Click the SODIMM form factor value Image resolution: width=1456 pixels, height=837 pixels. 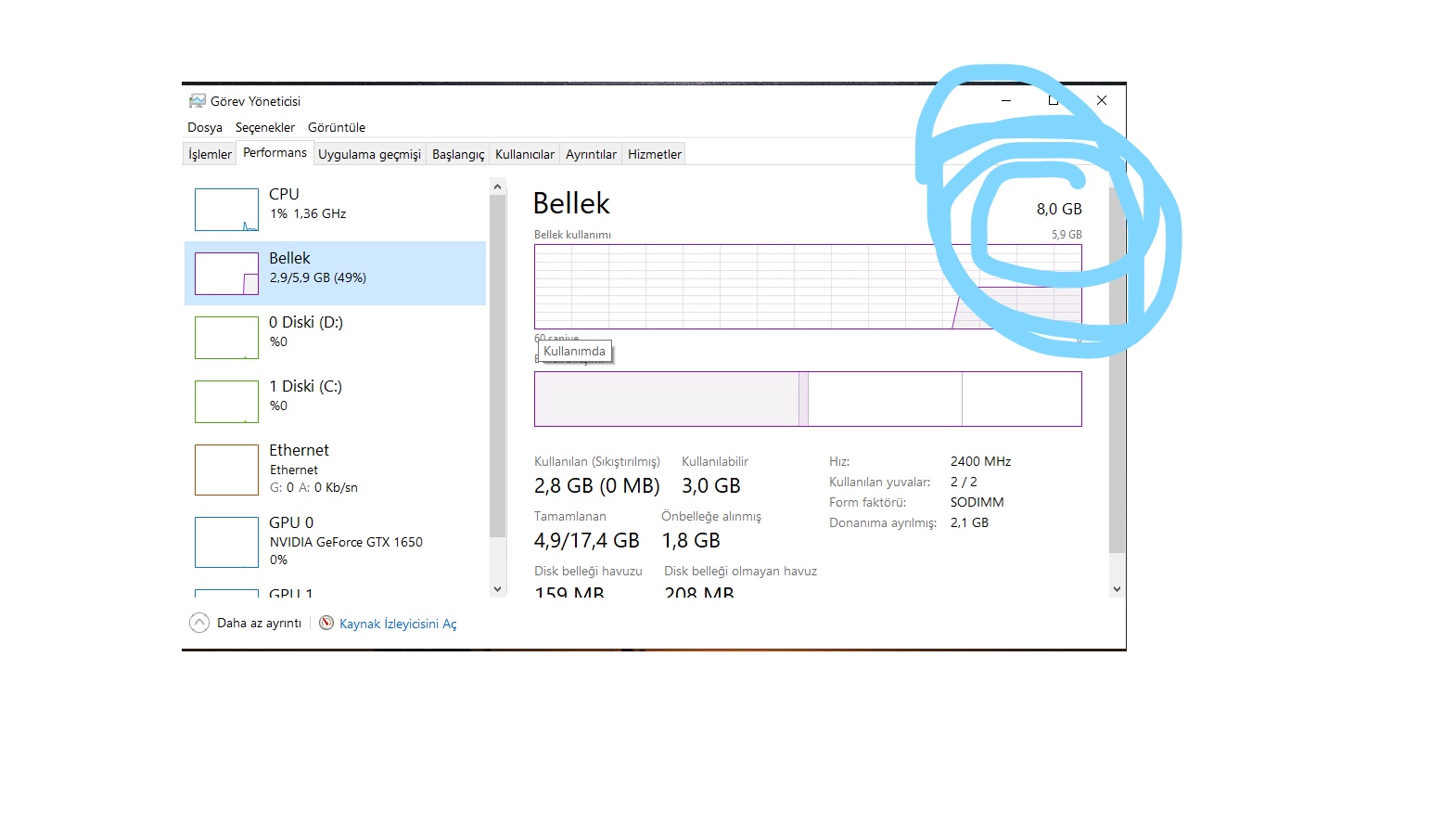click(977, 502)
